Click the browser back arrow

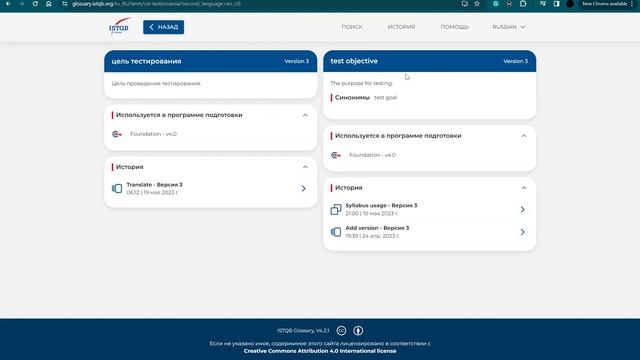pos(8,4)
